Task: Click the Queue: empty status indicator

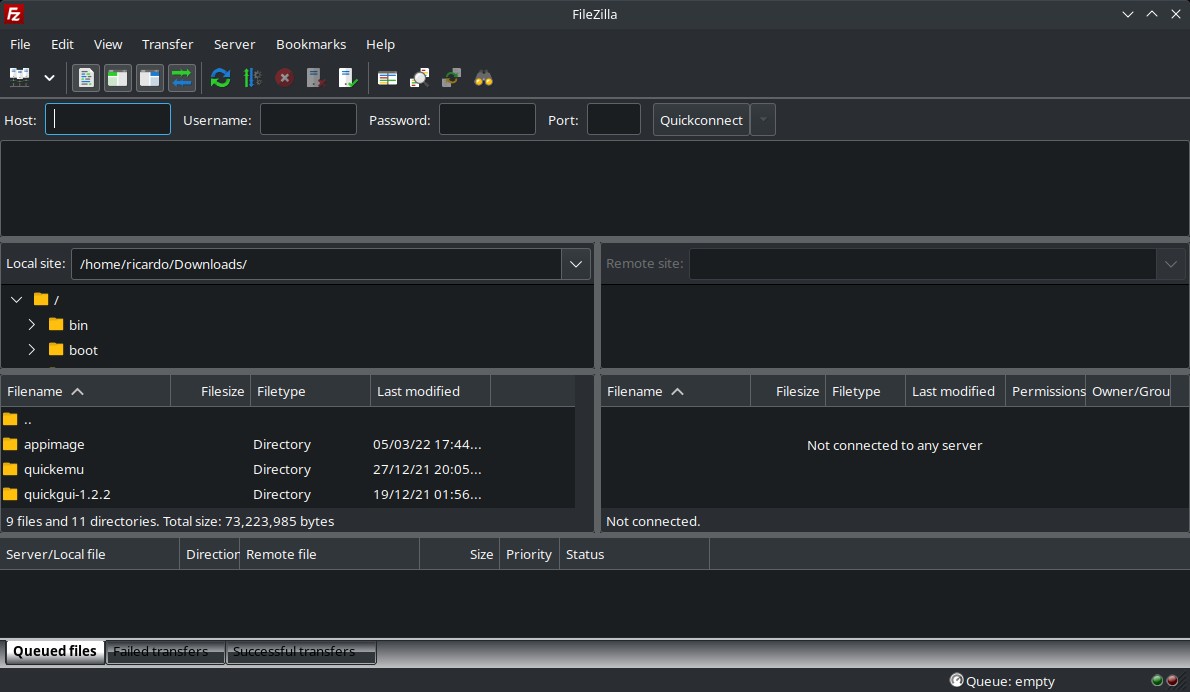Action: tap(1002, 681)
